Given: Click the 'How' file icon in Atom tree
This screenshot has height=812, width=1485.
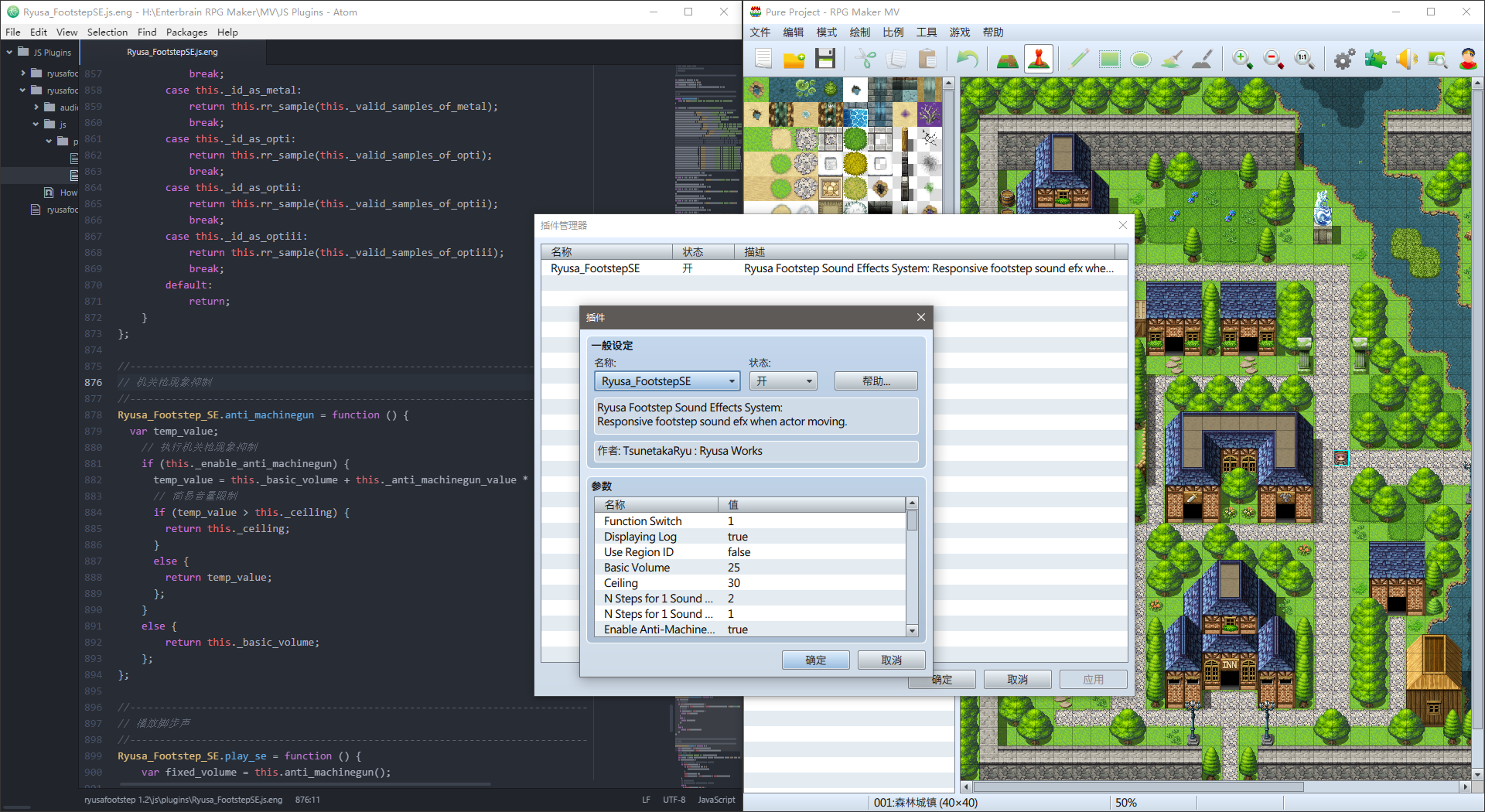Looking at the screenshot, I should [x=49, y=193].
